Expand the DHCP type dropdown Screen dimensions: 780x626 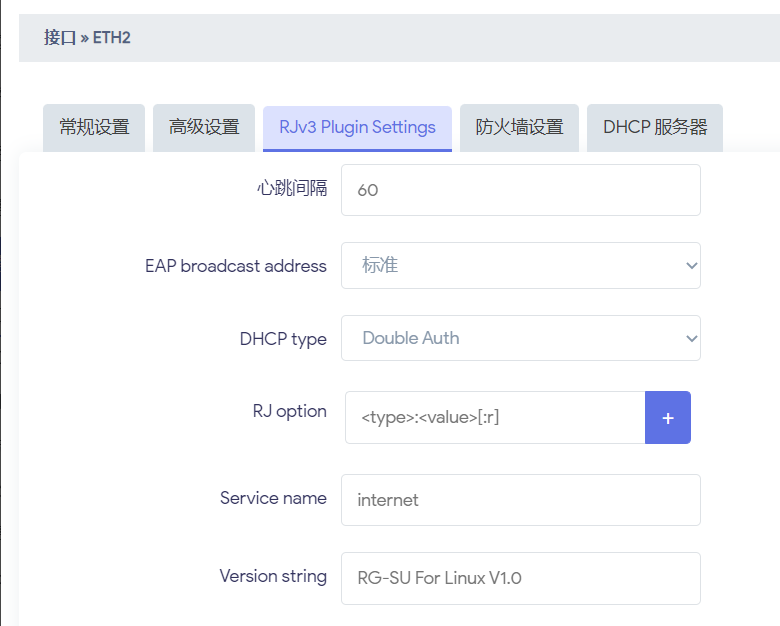[x=521, y=338]
